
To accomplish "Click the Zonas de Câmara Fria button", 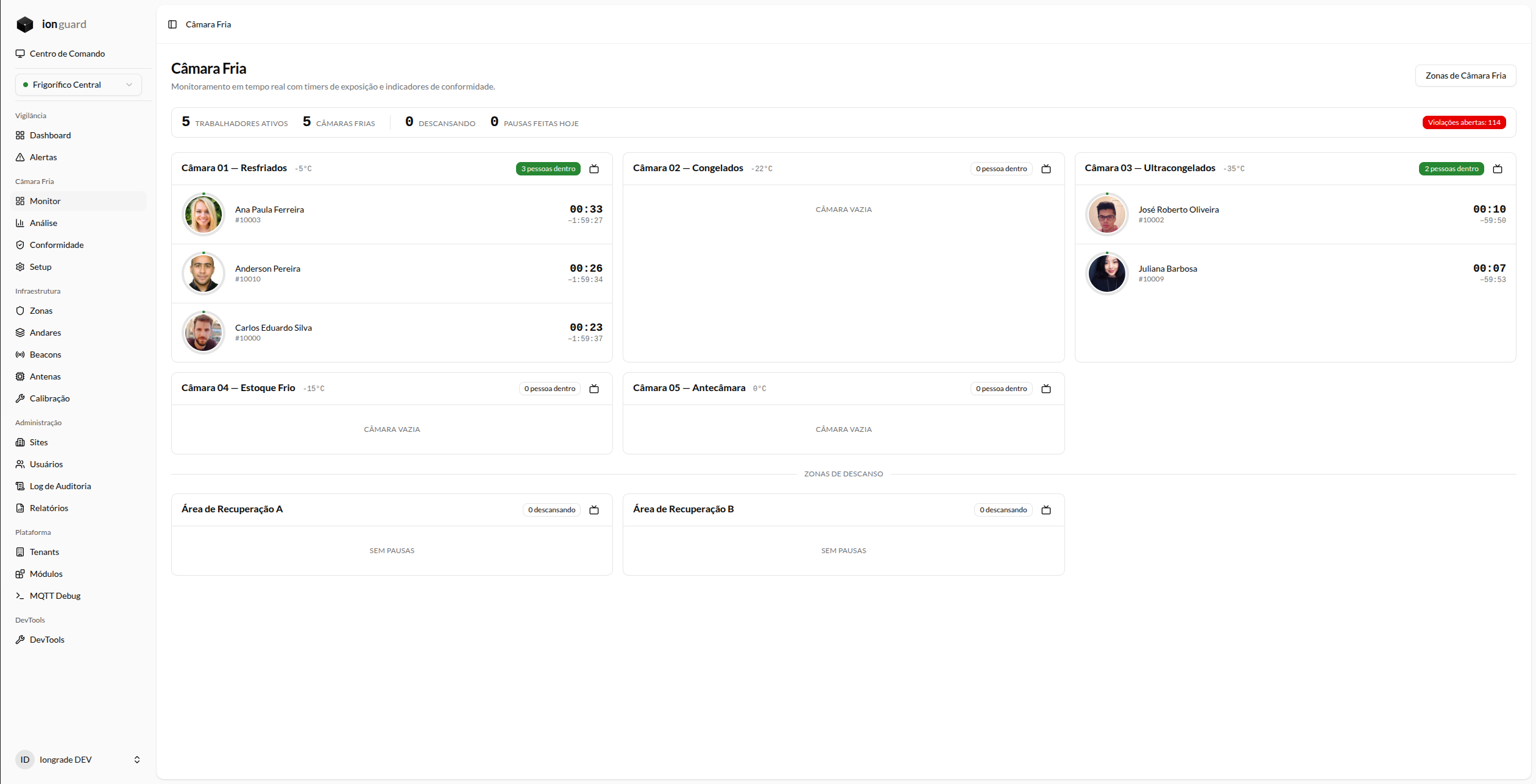I will coord(1465,76).
